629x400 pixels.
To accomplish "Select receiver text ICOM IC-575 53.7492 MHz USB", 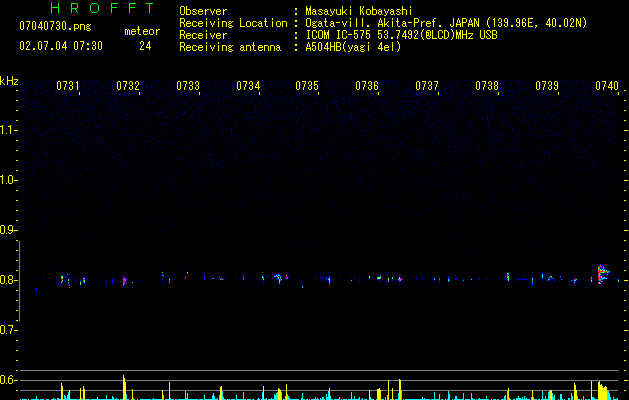I will point(401,35).
